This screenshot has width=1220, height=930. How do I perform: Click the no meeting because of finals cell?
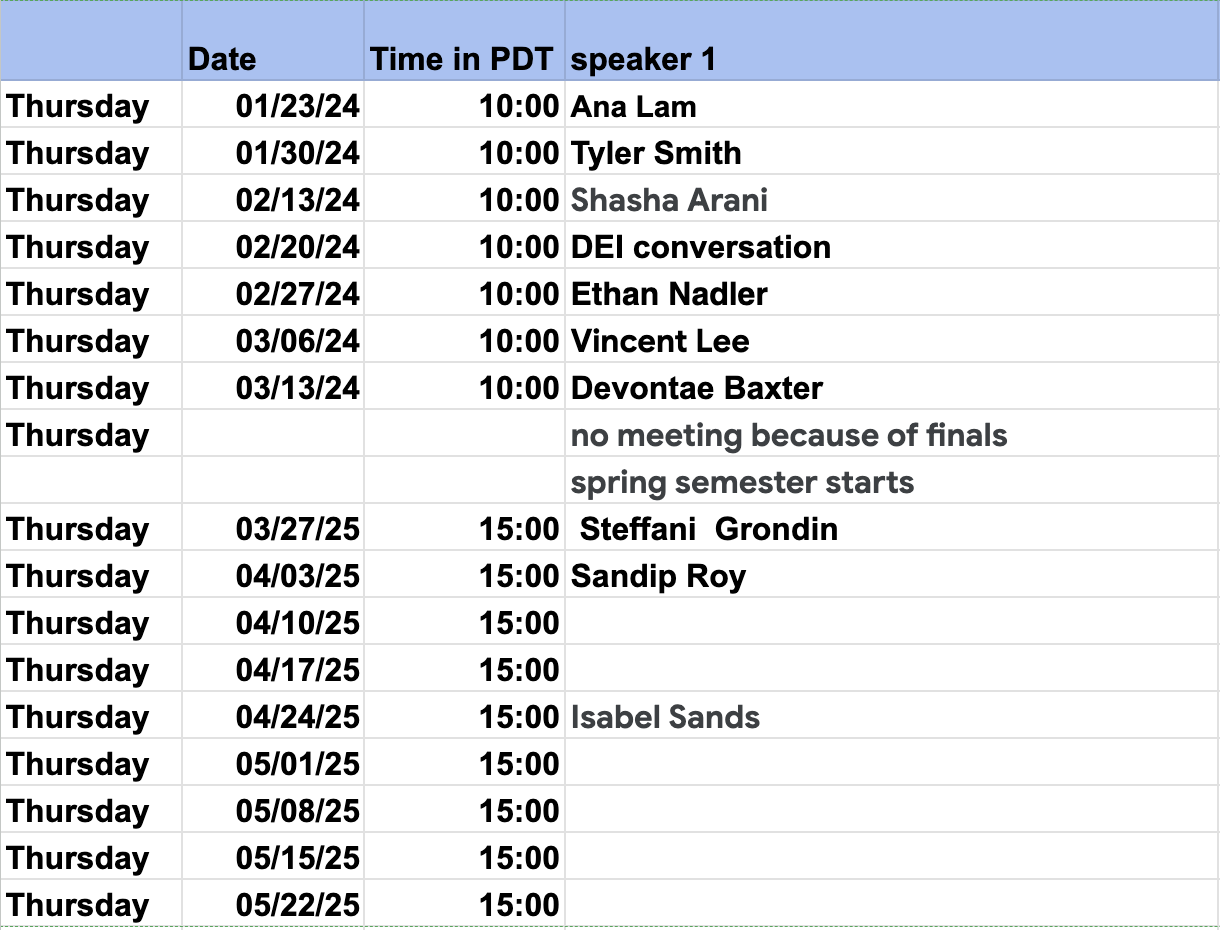(x=789, y=435)
